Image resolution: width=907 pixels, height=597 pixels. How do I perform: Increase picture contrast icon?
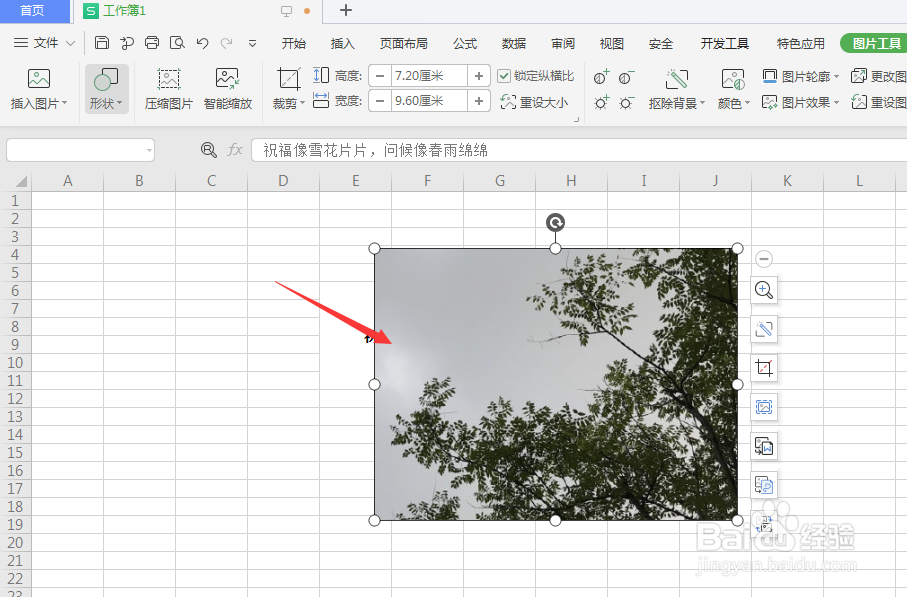pyautogui.click(x=601, y=77)
